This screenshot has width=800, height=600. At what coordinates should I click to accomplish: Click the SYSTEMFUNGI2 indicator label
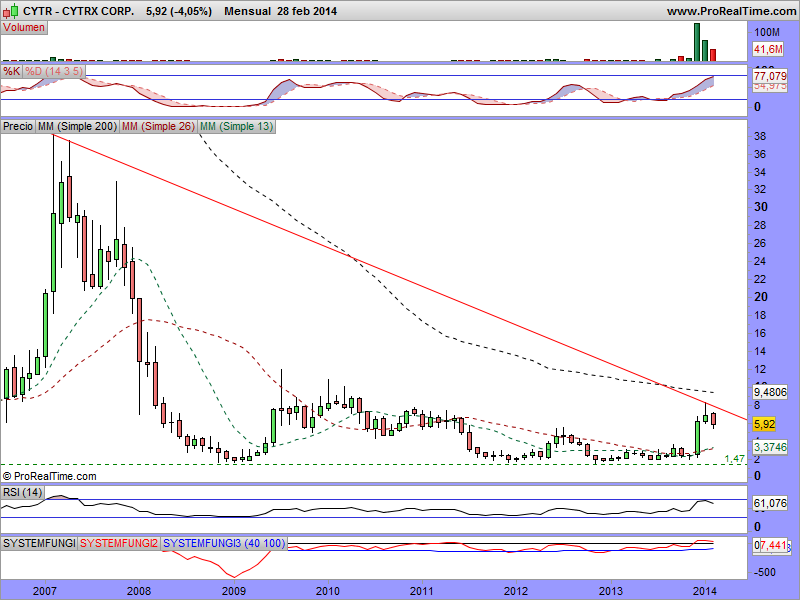pyautogui.click(x=119, y=543)
